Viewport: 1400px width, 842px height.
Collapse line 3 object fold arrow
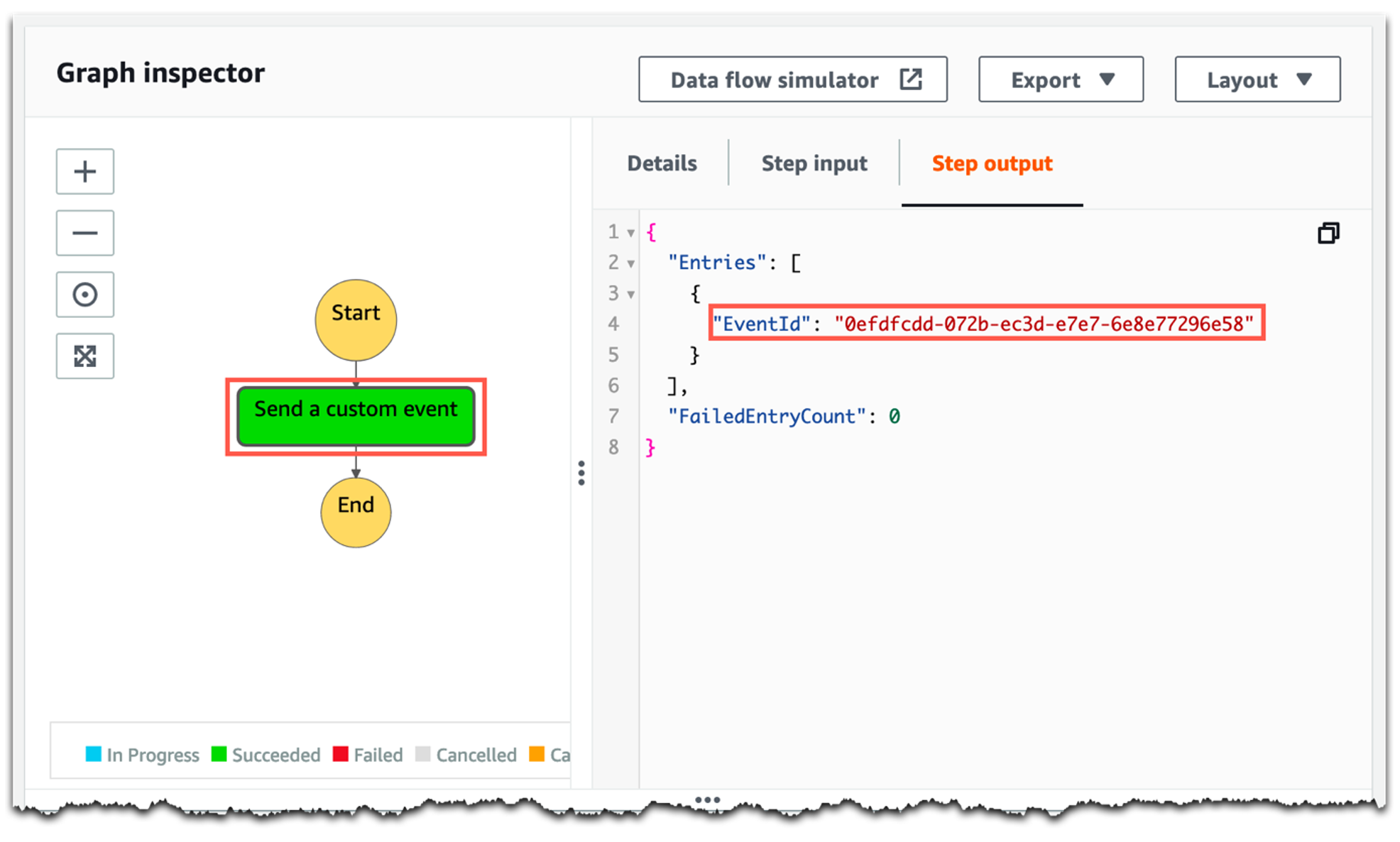(x=630, y=294)
